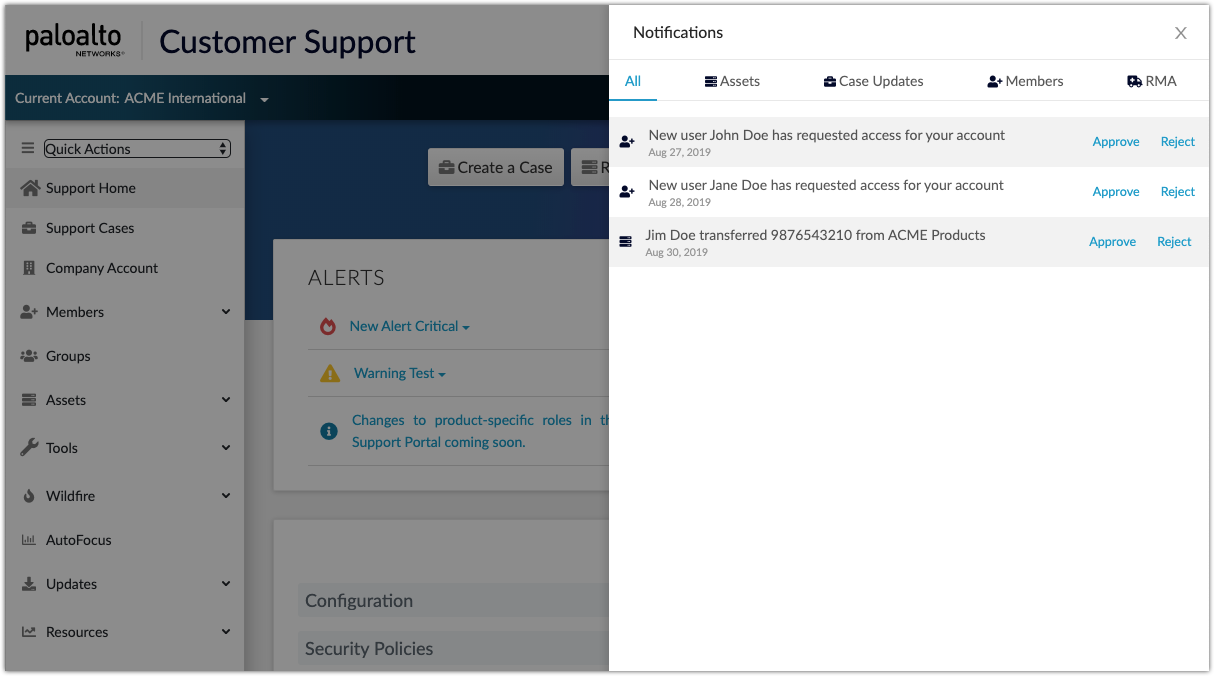This screenshot has width=1214, height=676.
Task: Click the Company Account building icon
Action: pyautogui.click(x=27, y=268)
